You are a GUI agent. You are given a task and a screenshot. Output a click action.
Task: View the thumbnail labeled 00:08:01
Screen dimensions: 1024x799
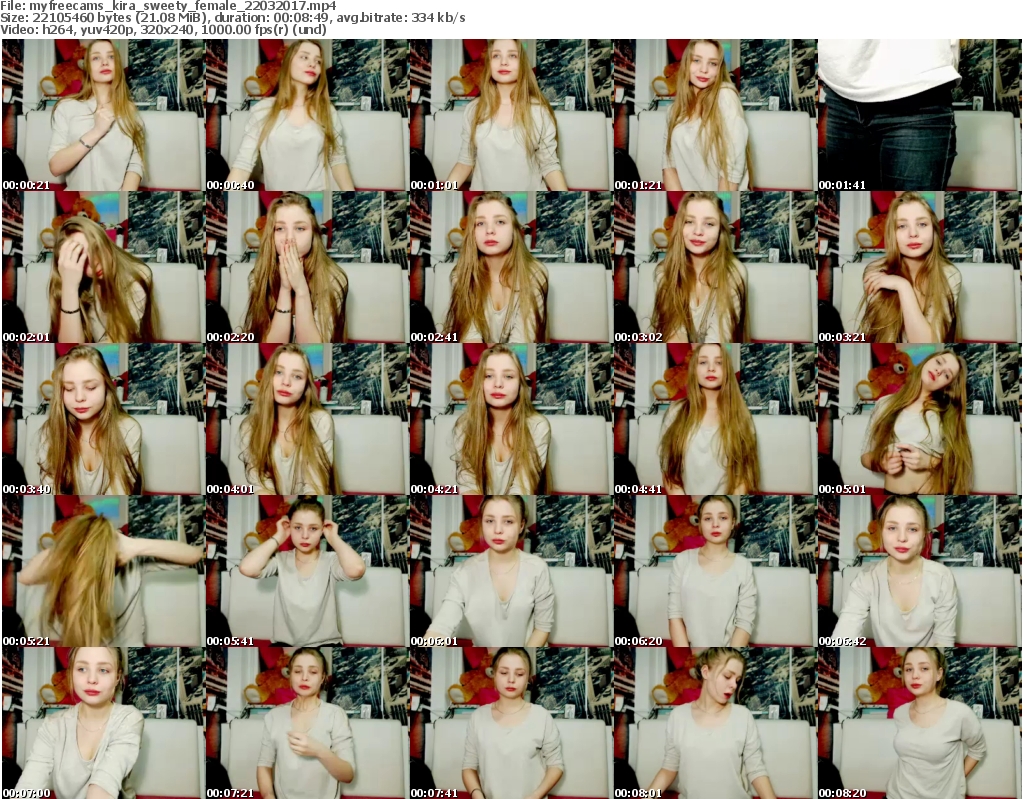tap(715, 723)
